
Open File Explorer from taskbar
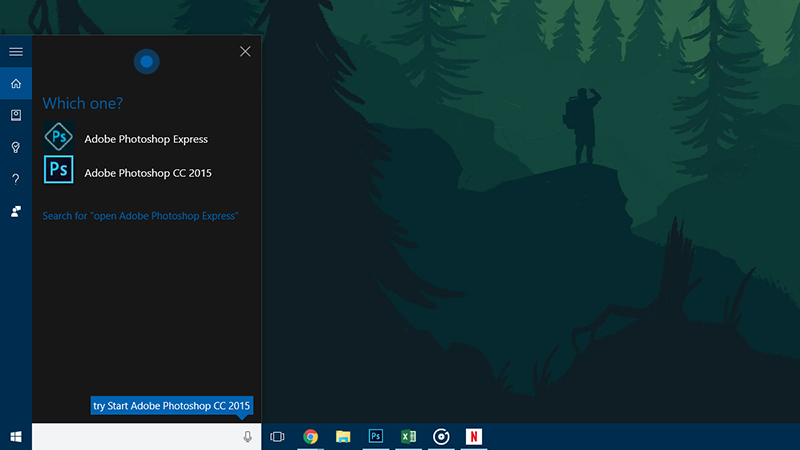[x=343, y=437]
